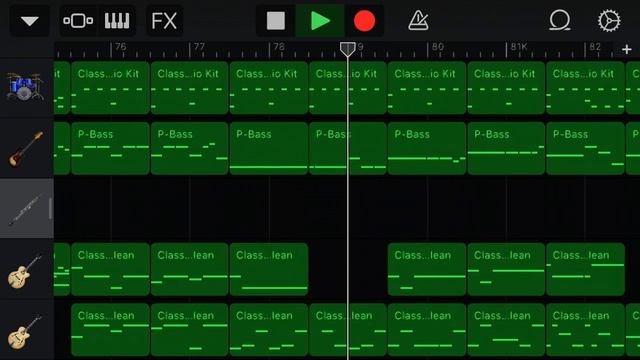Select the P-Bass guitar track header
The width and height of the screenshot is (640, 360).
pyautogui.click(x=27, y=148)
